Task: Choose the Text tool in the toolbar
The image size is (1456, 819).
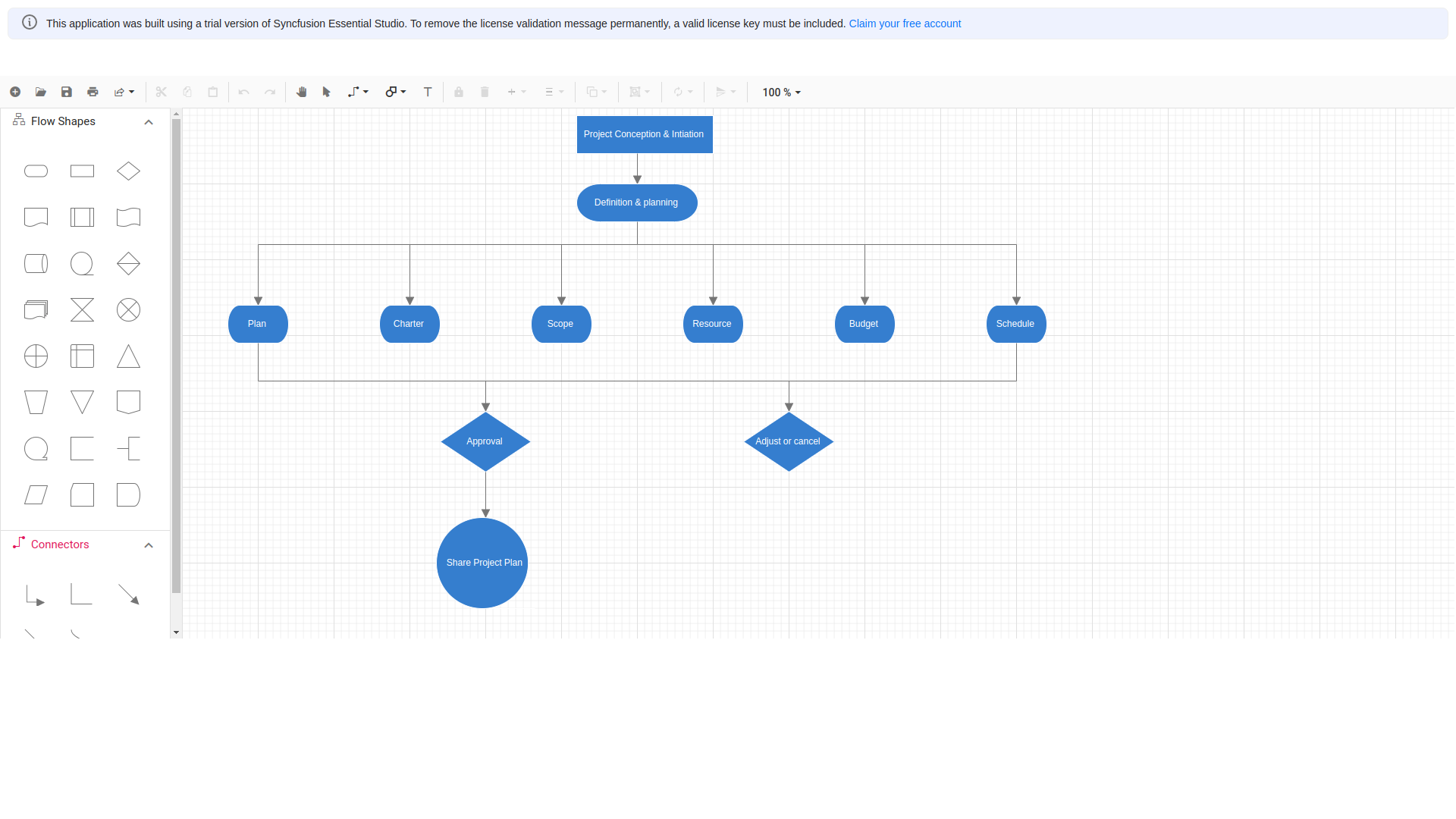Action: tap(428, 92)
